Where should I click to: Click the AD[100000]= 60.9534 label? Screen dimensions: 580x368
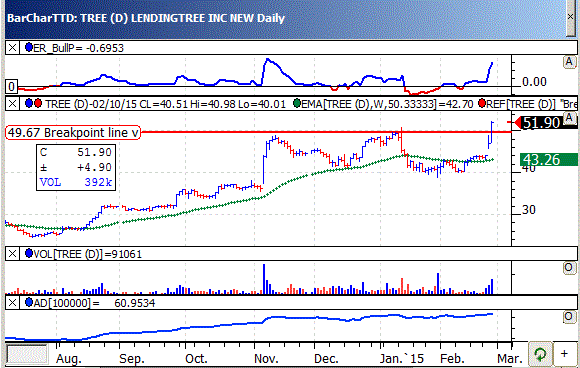coord(94,303)
